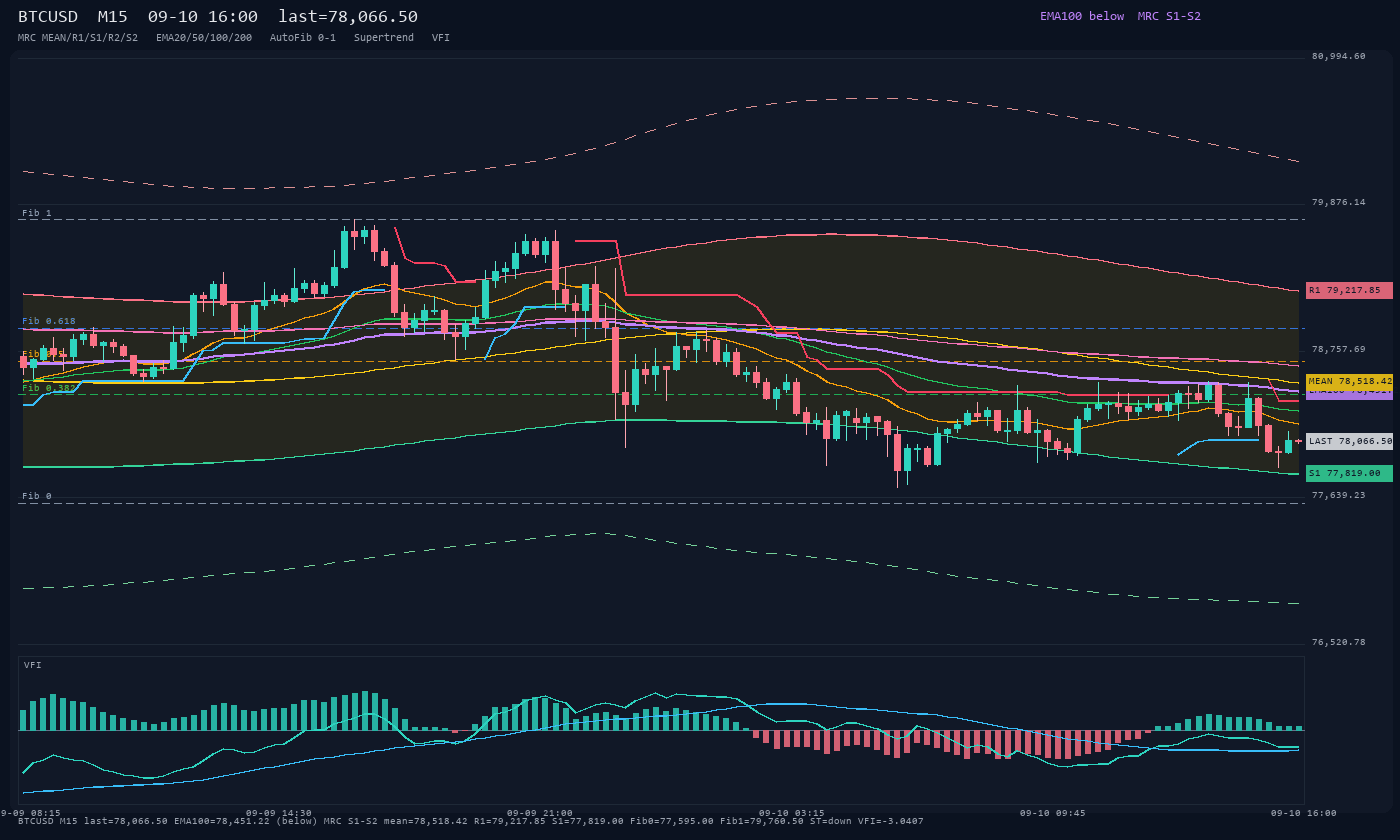Click the R1 79,217.85 price tag
1400x840 pixels.
pos(1349,290)
